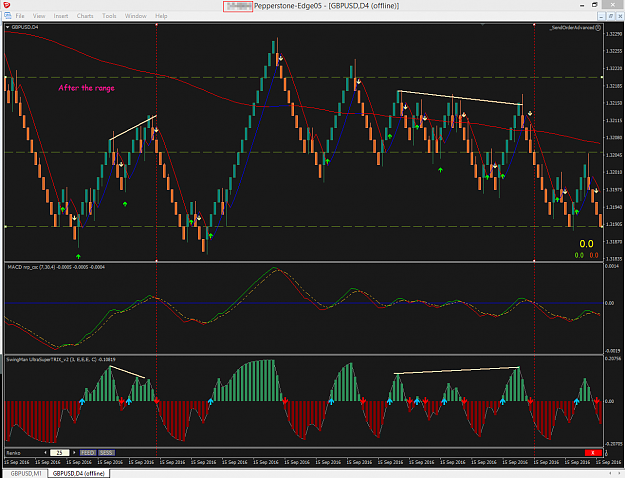Click the 0.0014 MACD scale label
The image size is (625, 478).
(x=612, y=266)
